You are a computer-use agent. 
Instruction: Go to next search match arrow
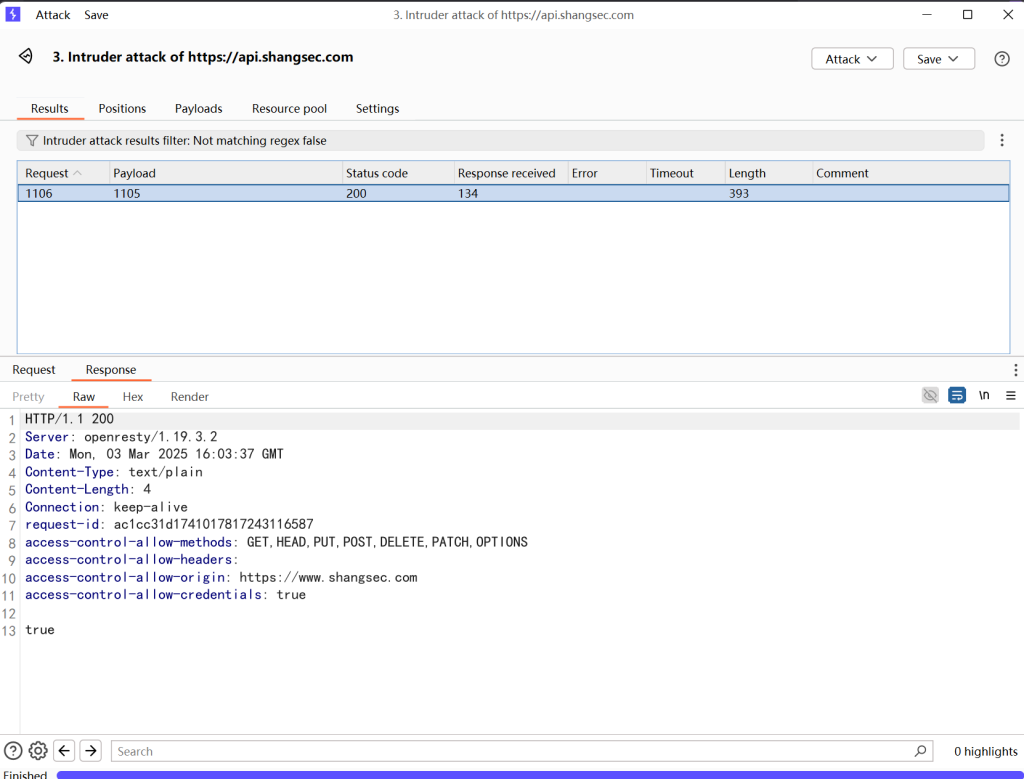point(91,751)
